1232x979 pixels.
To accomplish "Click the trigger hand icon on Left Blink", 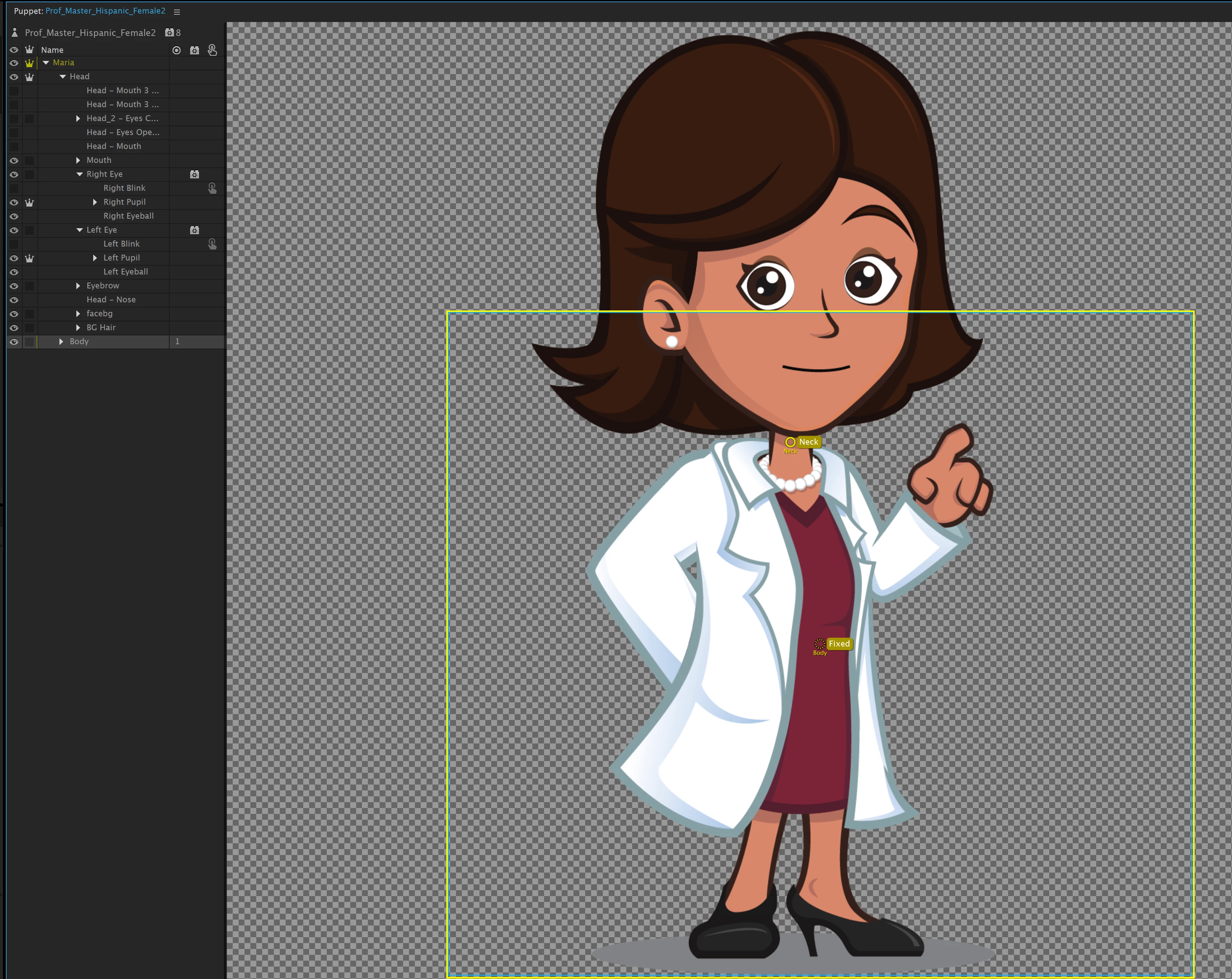I will pyautogui.click(x=212, y=244).
